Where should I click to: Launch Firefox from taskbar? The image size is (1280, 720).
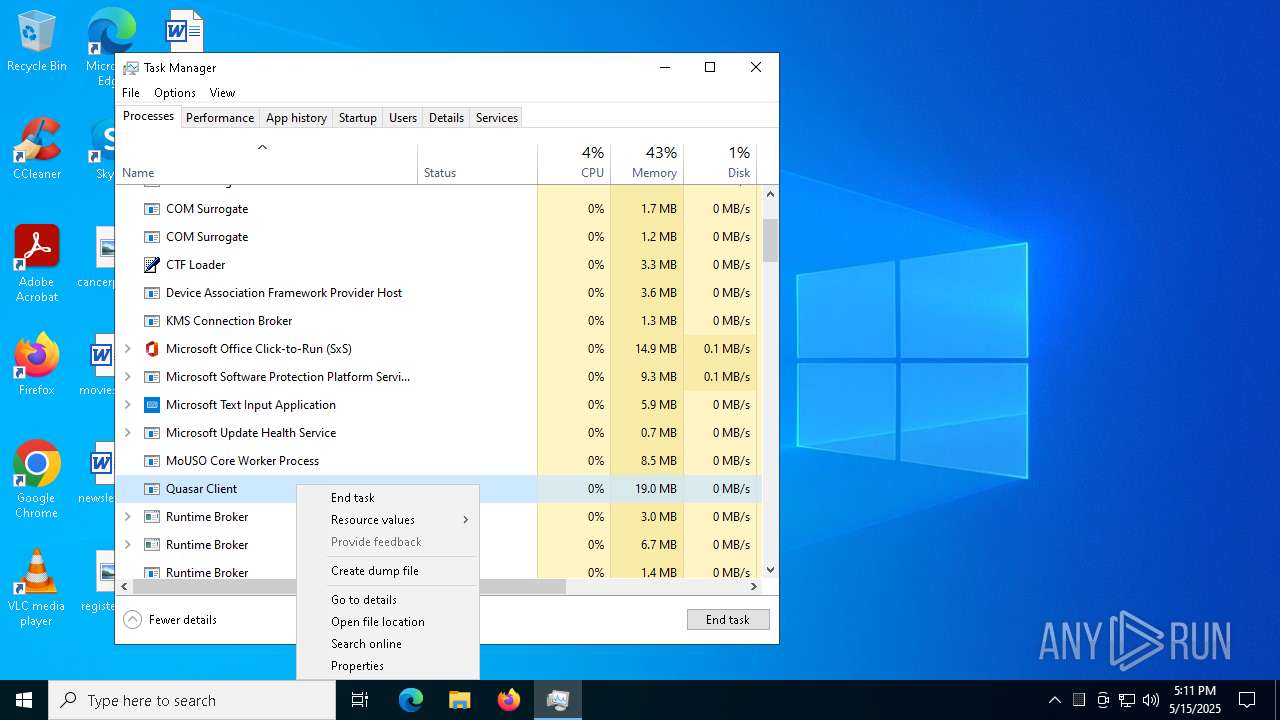point(509,700)
